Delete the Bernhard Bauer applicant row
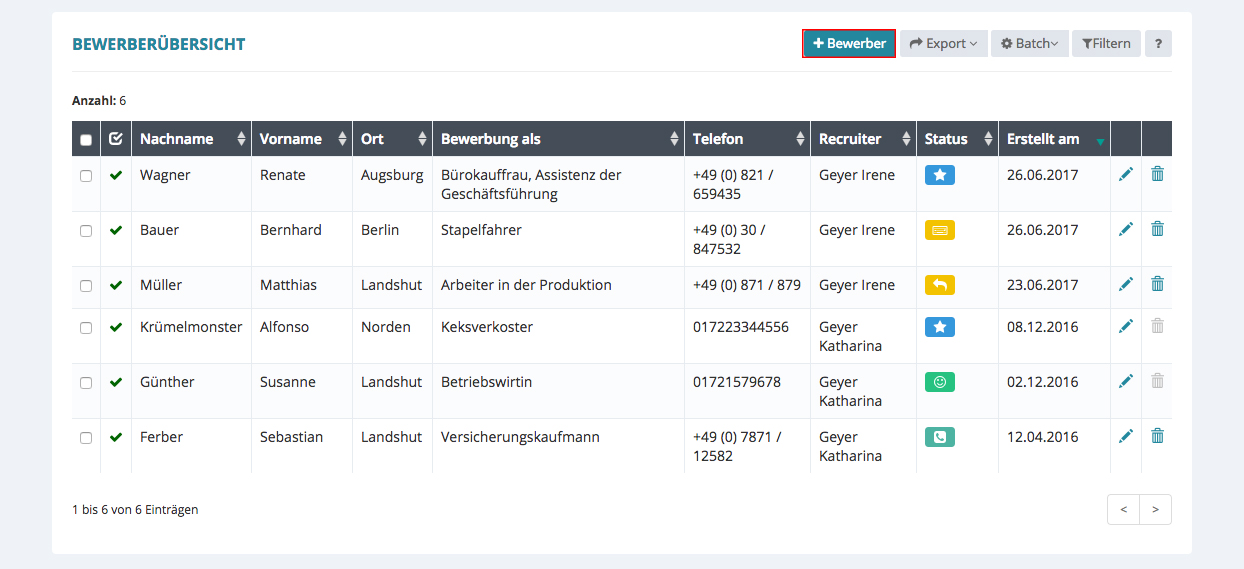Image resolution: width=1244 pixels, height=569 pixels. tap(1157, 230)
